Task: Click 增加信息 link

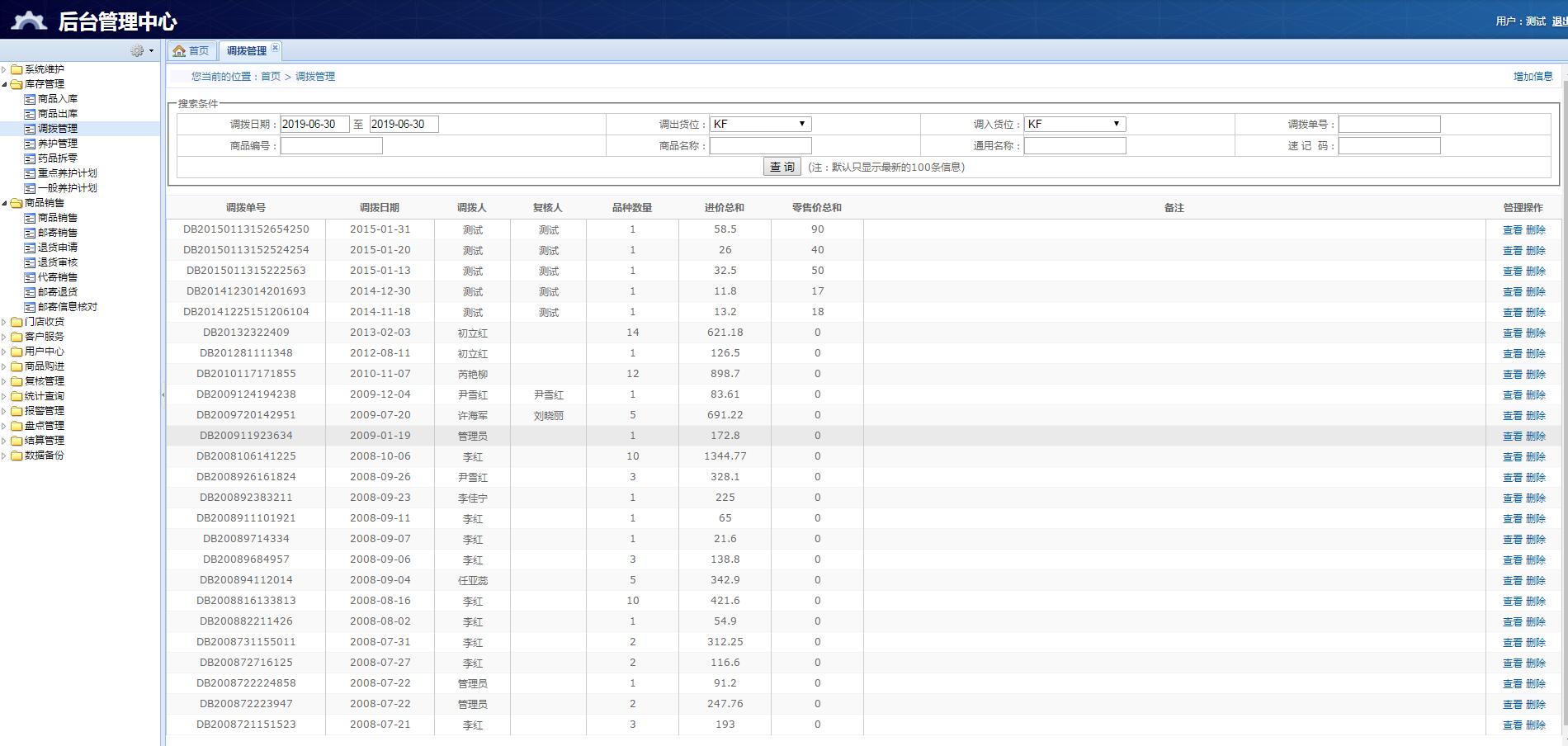Action: coord(1533,76)
